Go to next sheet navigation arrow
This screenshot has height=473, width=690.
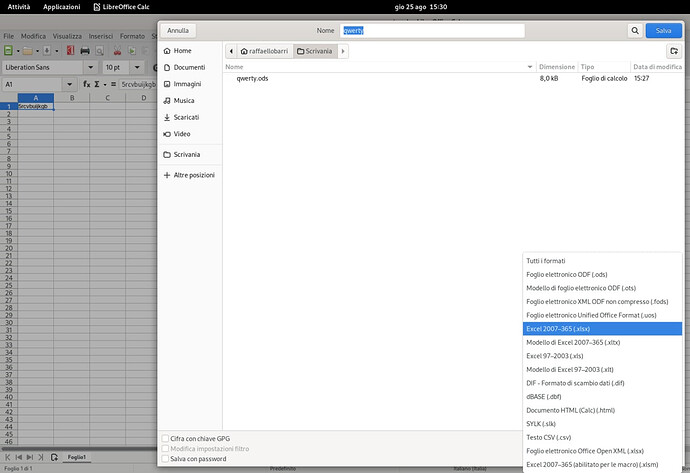(x=30, y=457)
